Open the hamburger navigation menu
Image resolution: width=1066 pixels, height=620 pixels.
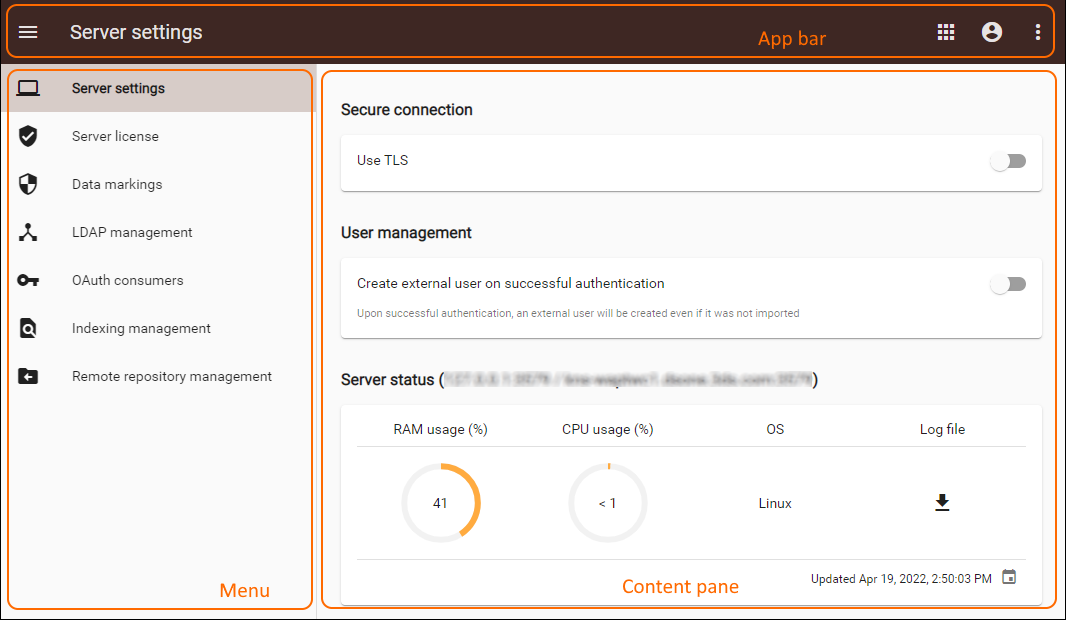28,32
